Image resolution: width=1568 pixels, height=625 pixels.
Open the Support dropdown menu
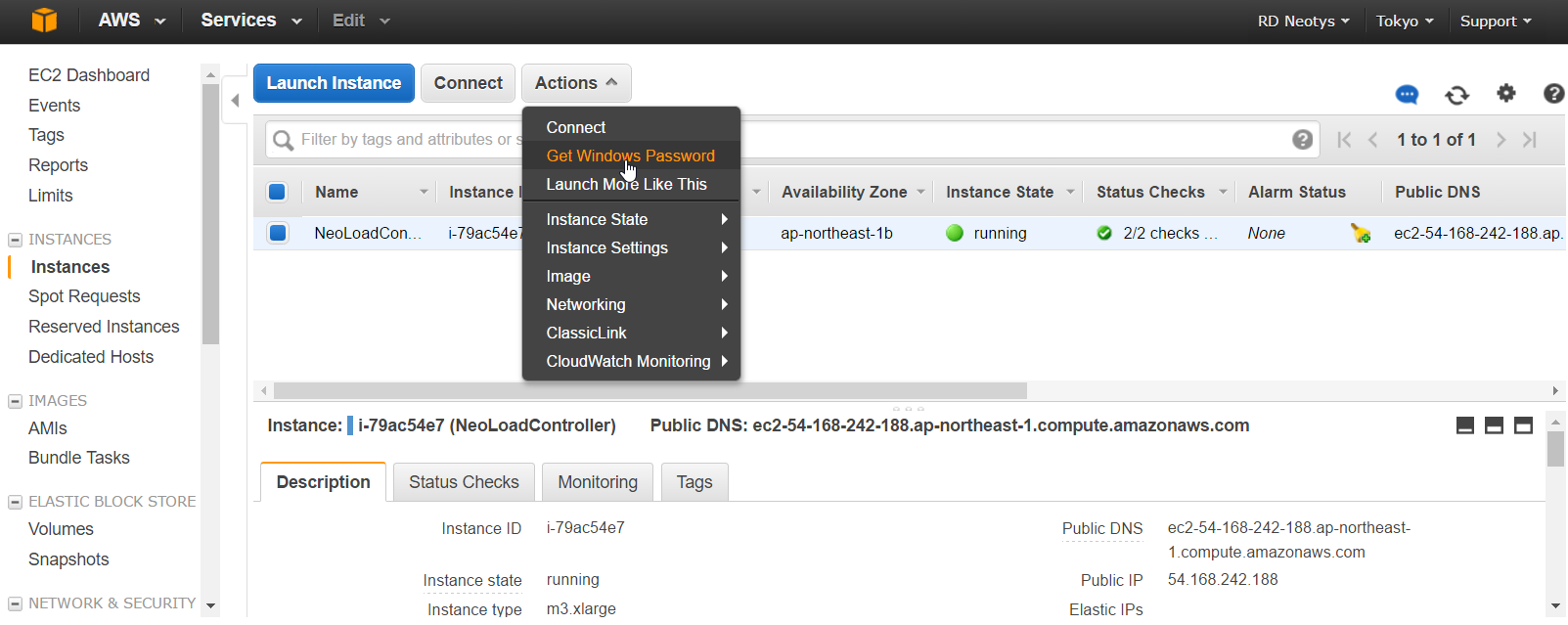click(1496, 21)
